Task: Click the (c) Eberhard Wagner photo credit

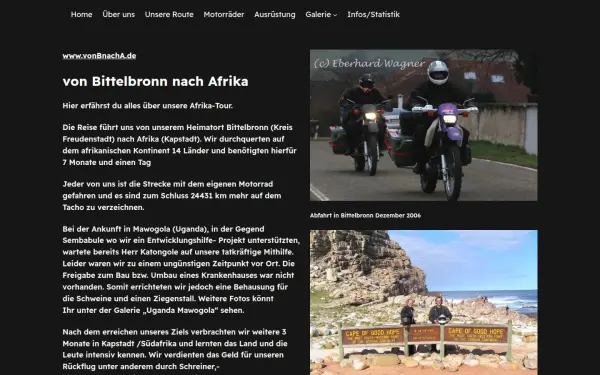Action: coord(369,64)
